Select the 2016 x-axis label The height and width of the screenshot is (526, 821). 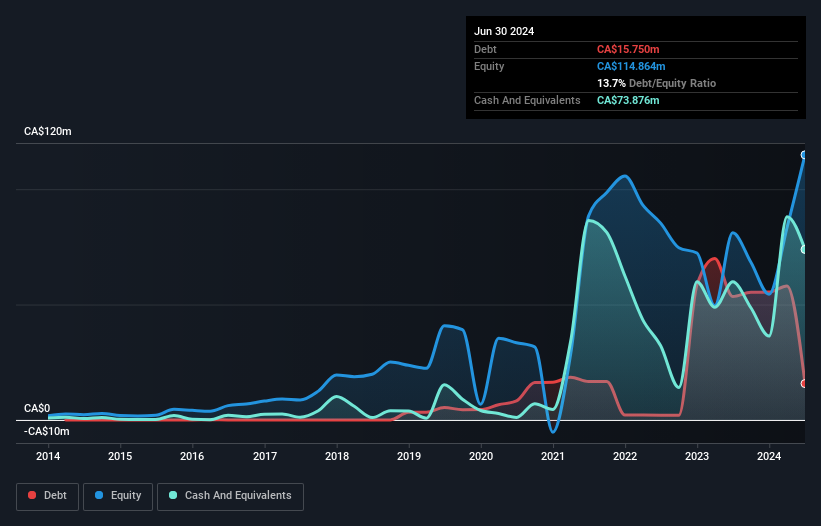pyautogui.click(x=192, y=456)
